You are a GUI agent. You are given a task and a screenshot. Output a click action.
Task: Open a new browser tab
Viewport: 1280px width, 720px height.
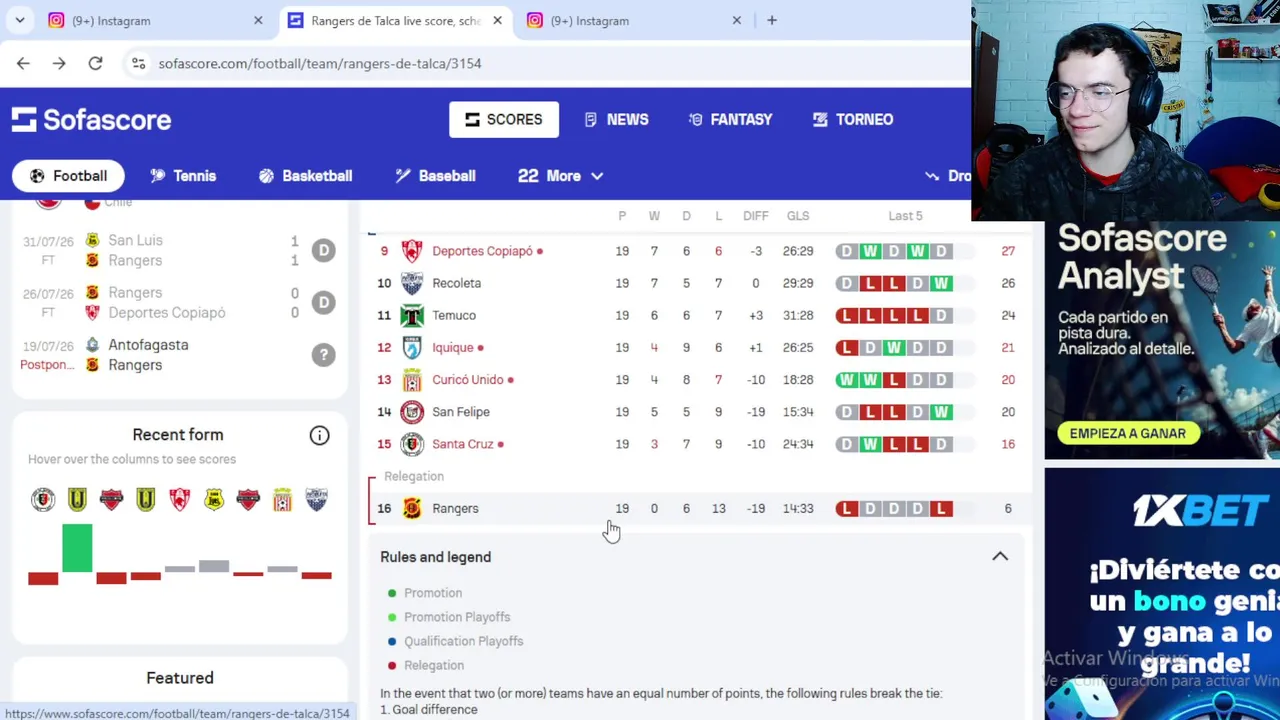coord(771,20)
